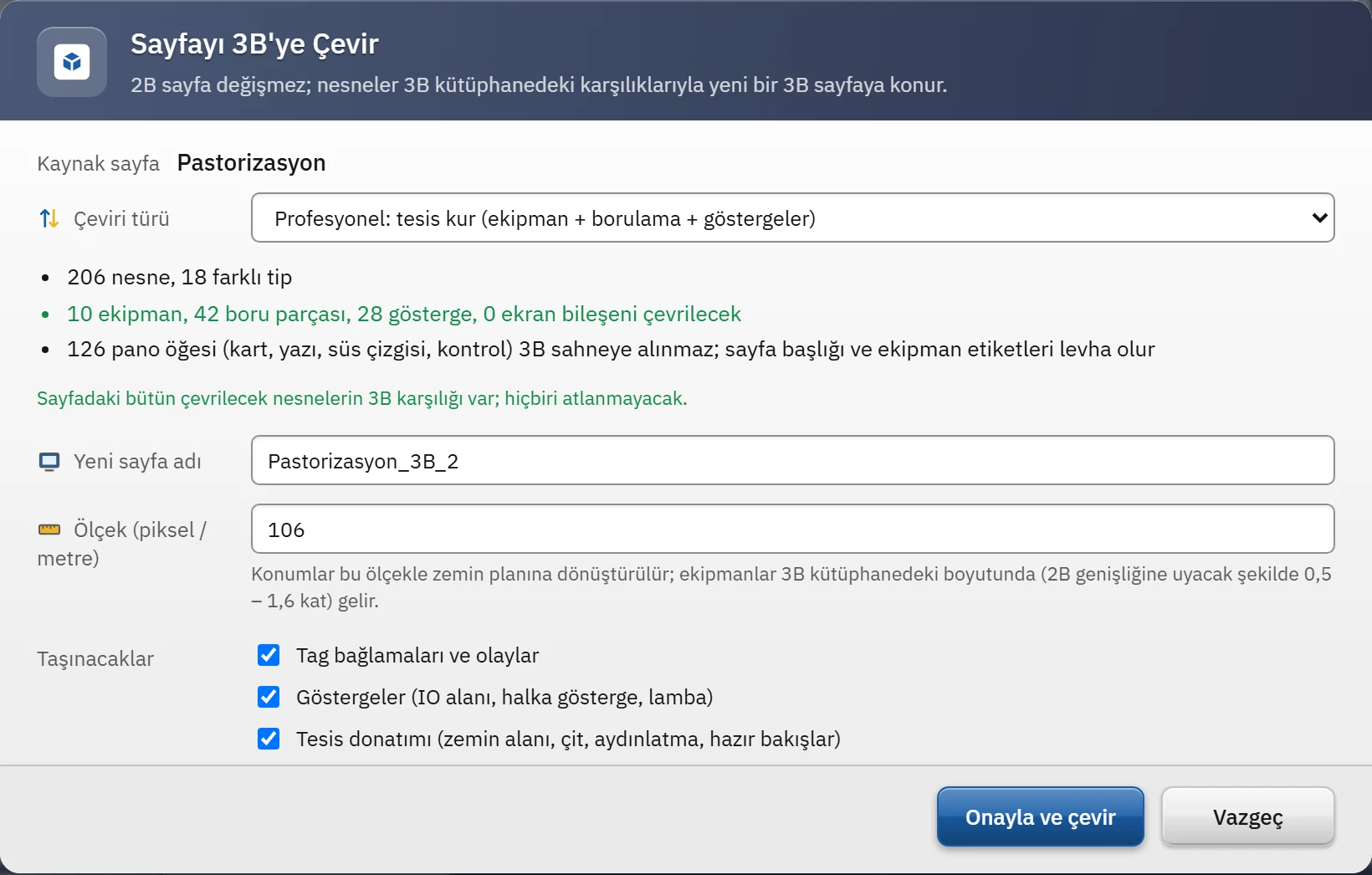The height and width of the screenshot is (875, 1372).
Task: Click into the Ölçek value field showing 106
Action: [x=792, y=529]
